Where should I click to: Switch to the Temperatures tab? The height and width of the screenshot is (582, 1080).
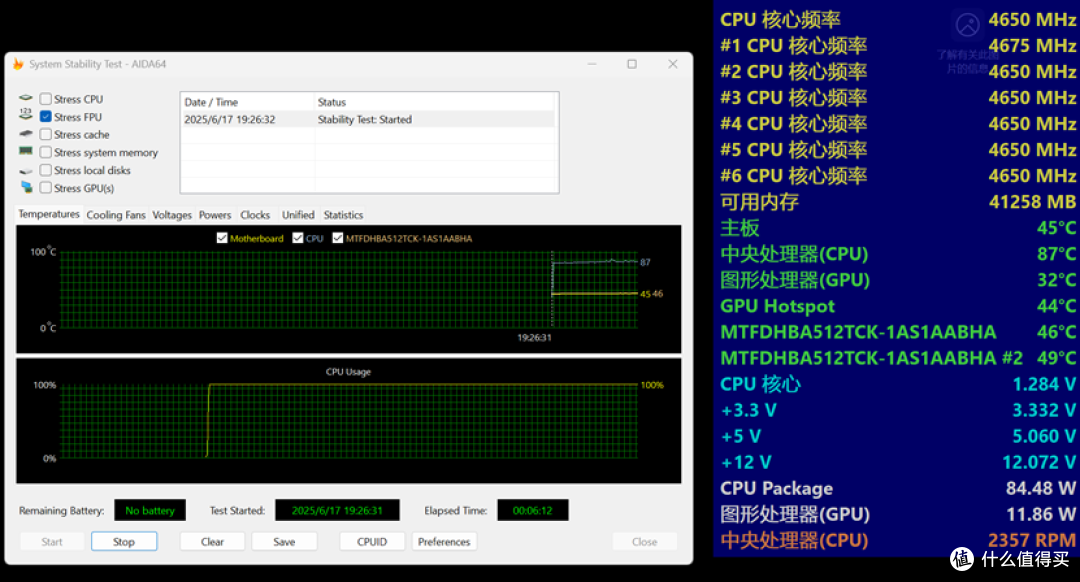48,214
